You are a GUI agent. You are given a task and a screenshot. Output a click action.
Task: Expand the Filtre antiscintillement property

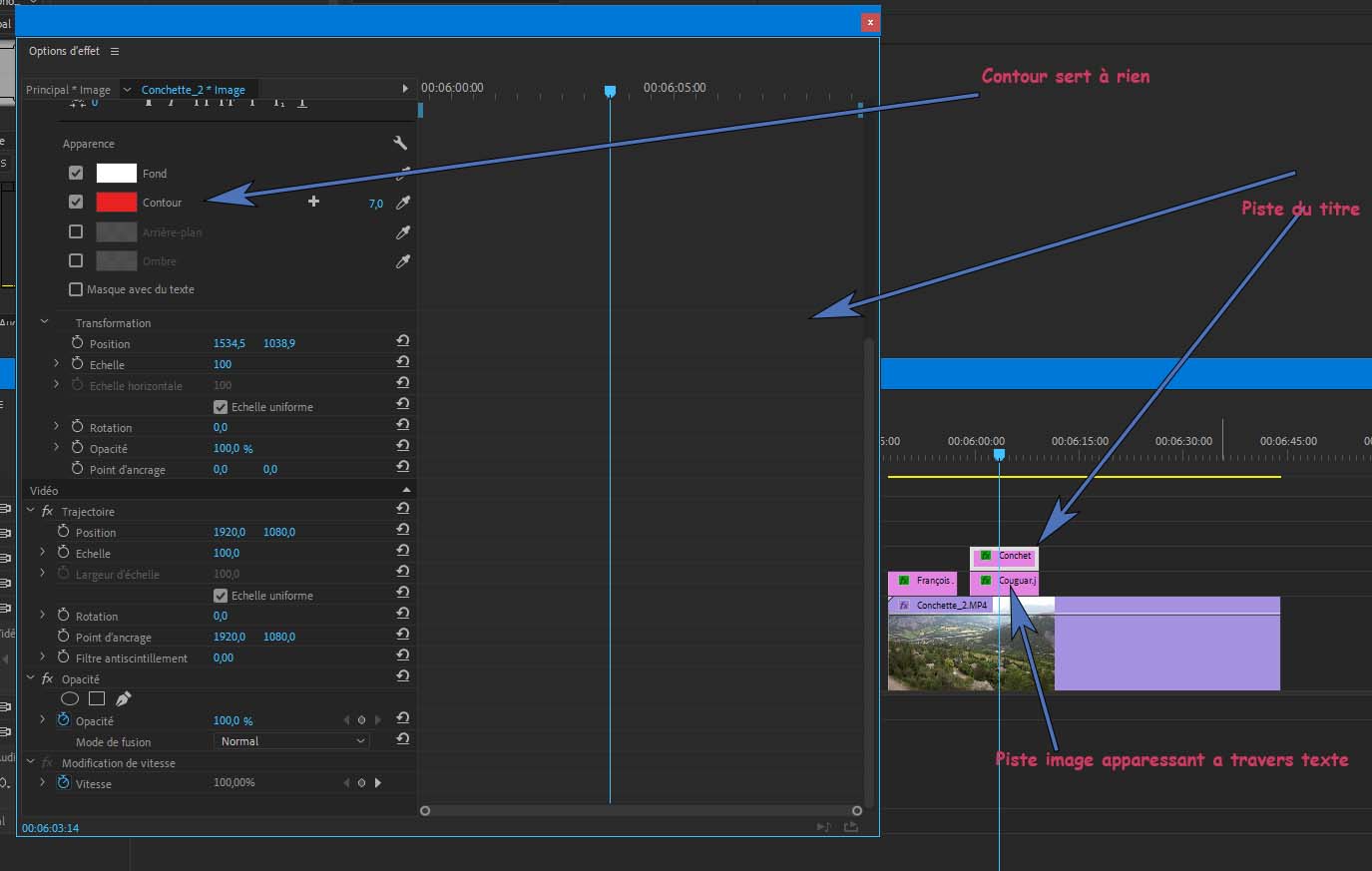(x=42, y=657)
